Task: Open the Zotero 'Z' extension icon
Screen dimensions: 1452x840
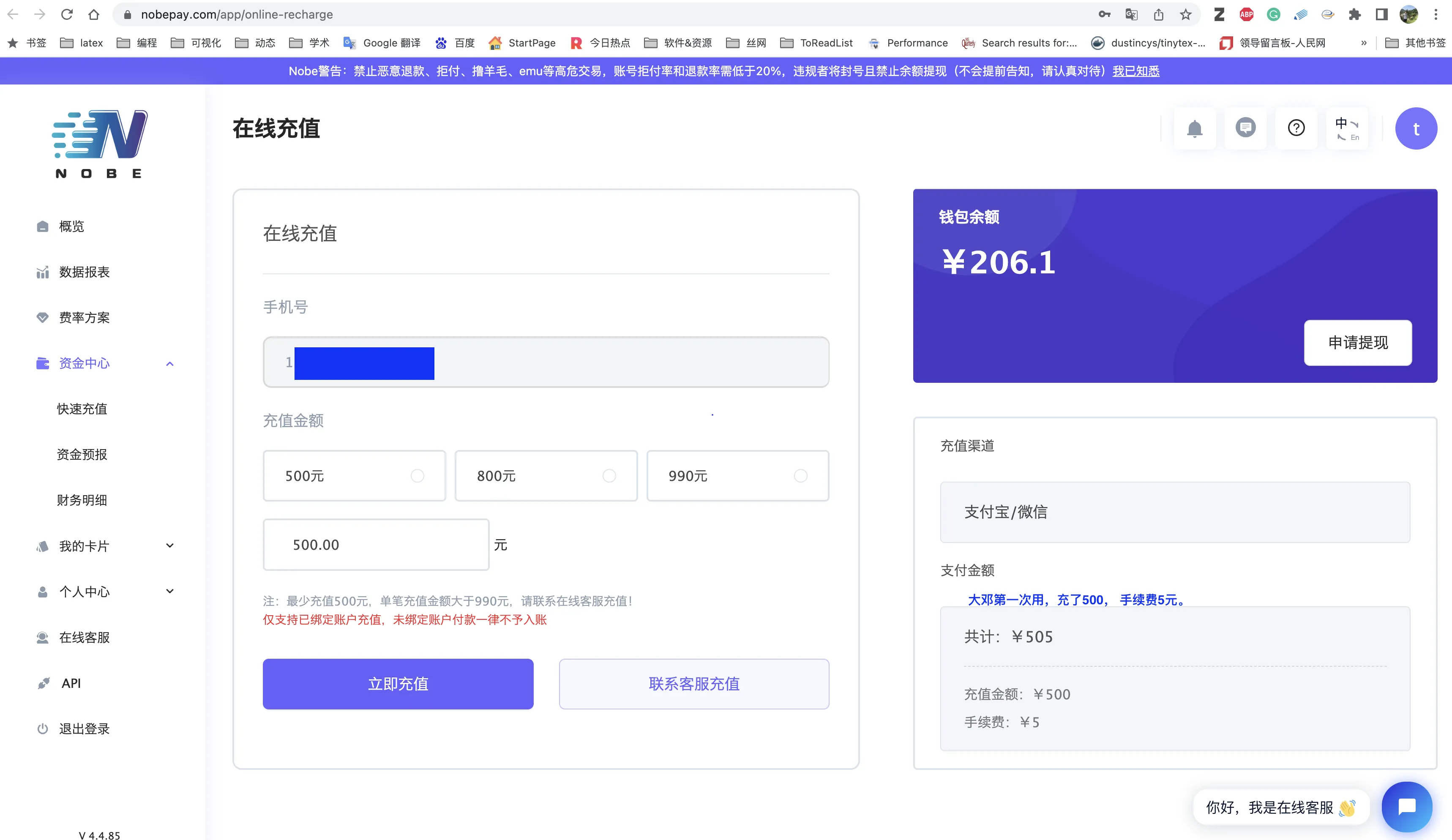Action: tap(1219, 14)
